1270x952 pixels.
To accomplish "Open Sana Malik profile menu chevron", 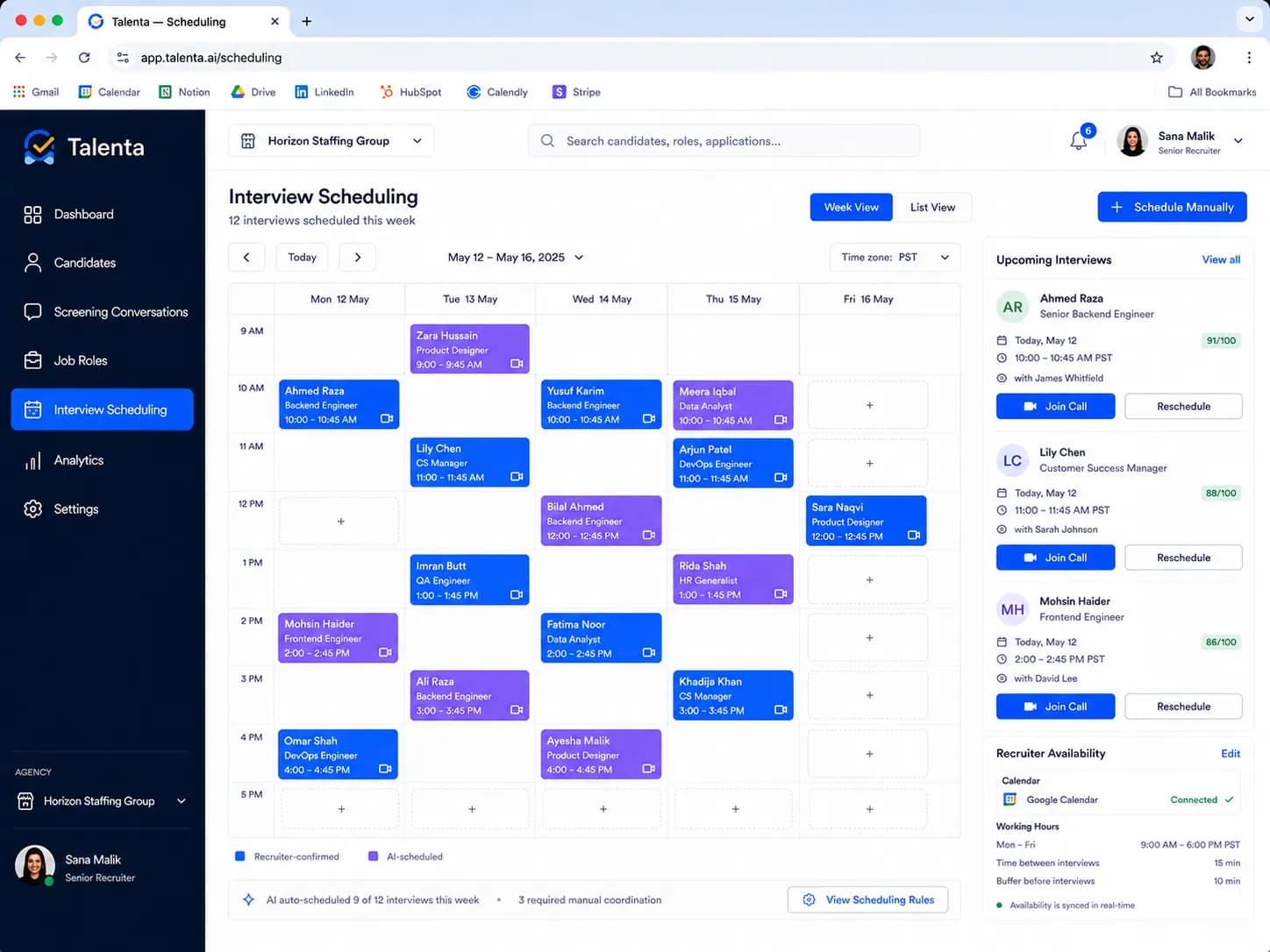I will pos(1238,140).
